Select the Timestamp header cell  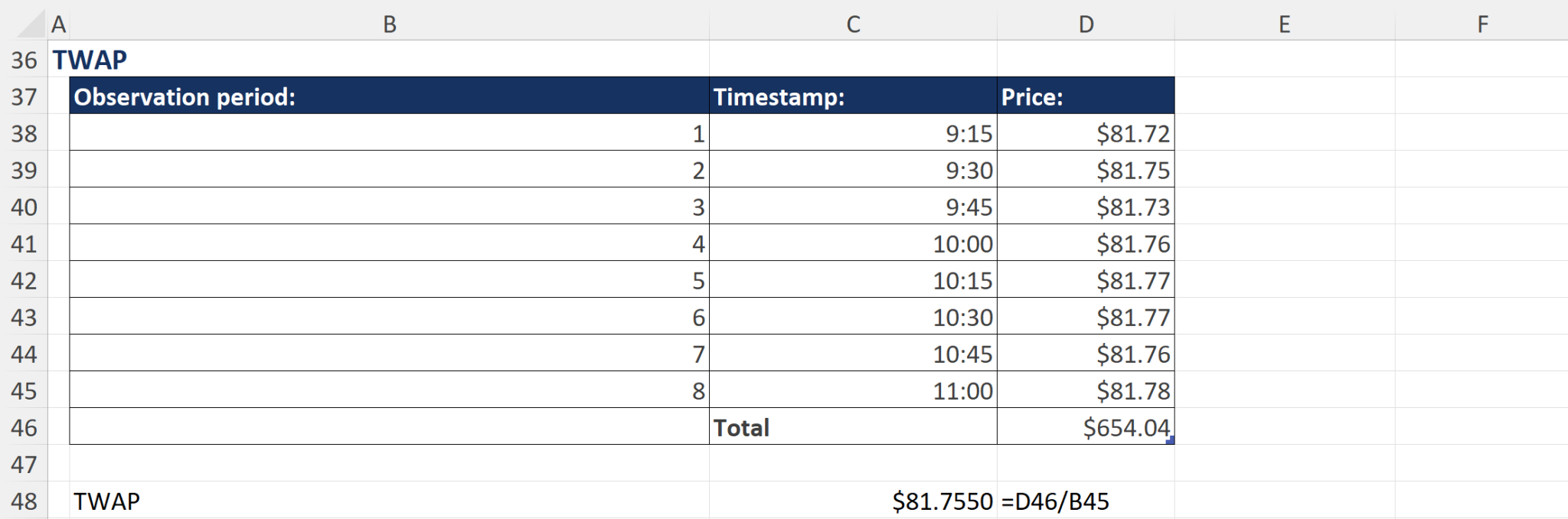tap(853, 96)
